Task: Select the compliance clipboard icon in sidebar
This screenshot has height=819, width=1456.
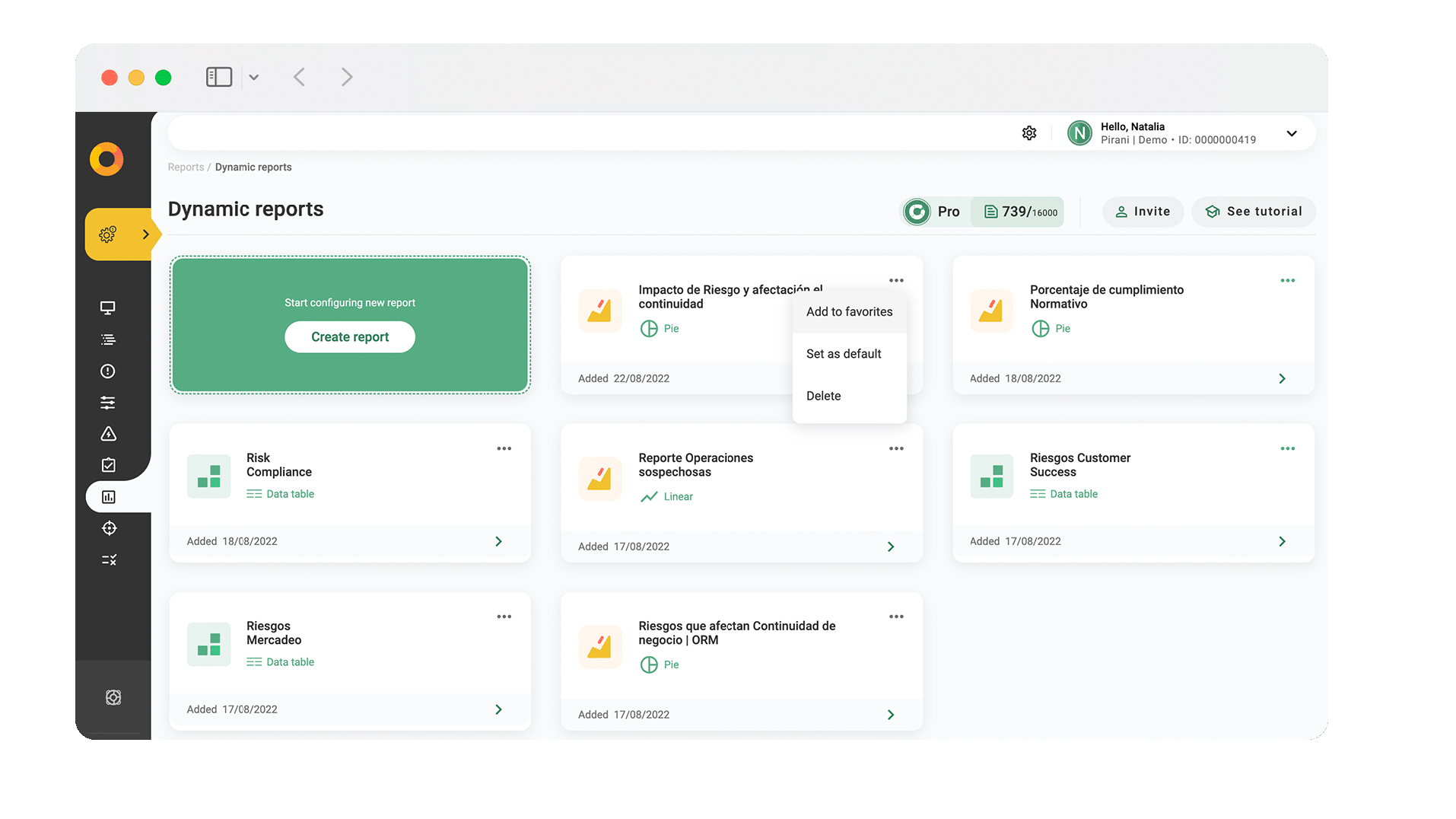Action: 107,465
